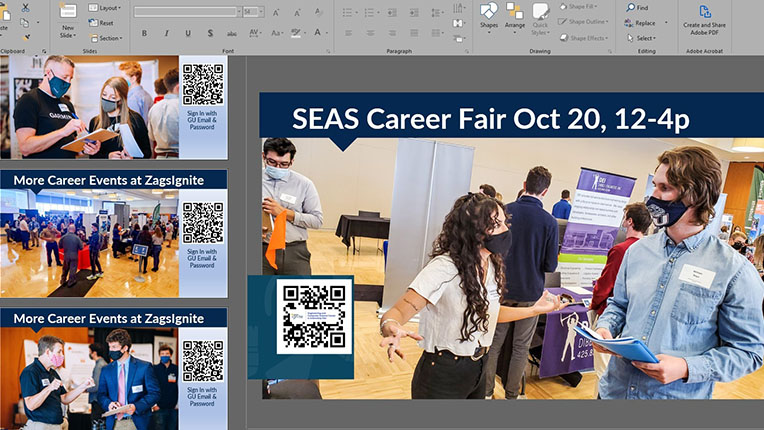Open the Shapes gallery
The image size is (764, 430).
click(x=488, y=16)
